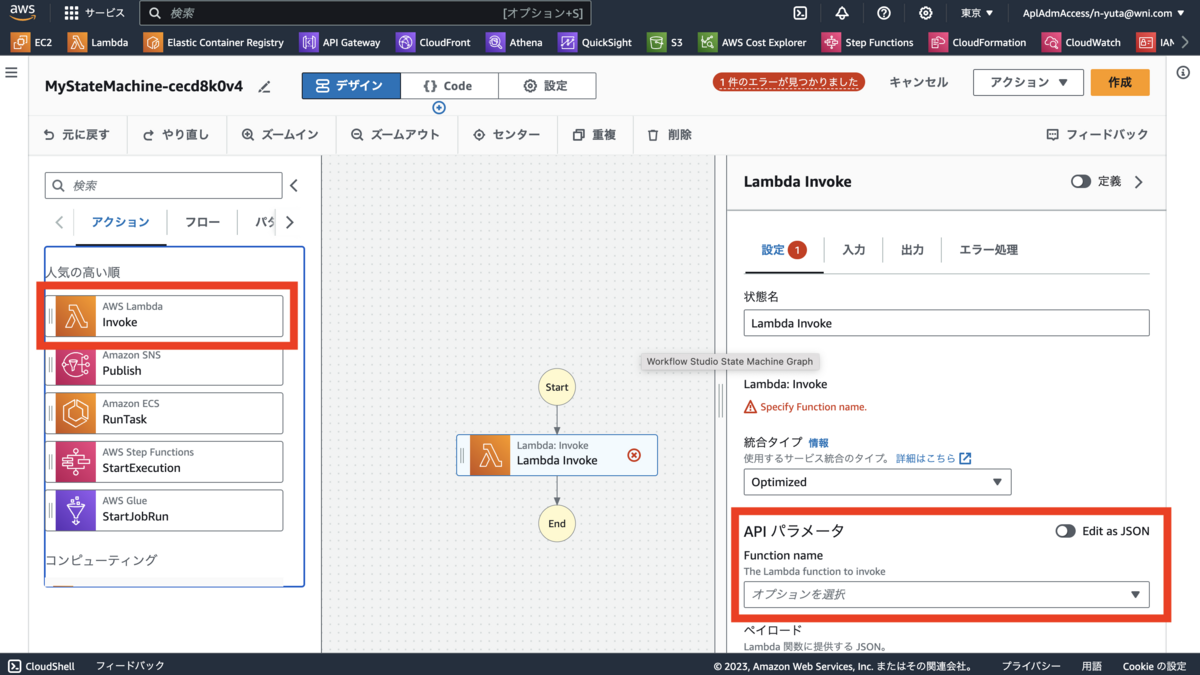Open AWS Cost Explorer shortcut
The width and height of the screenshot is (1200, 675).
pyautogui.click(x=752, y=42)
